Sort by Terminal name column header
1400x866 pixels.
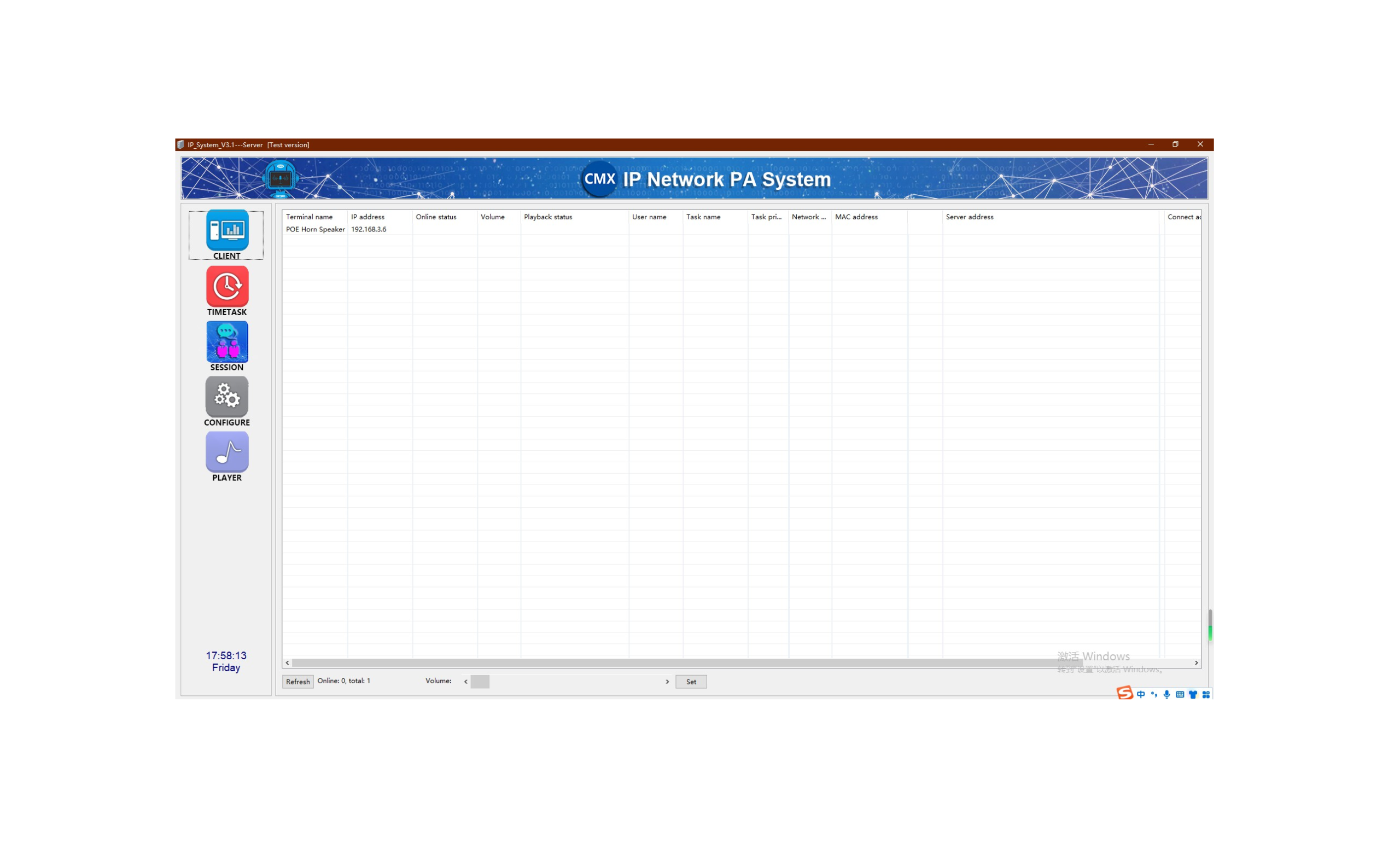[309, 217]
